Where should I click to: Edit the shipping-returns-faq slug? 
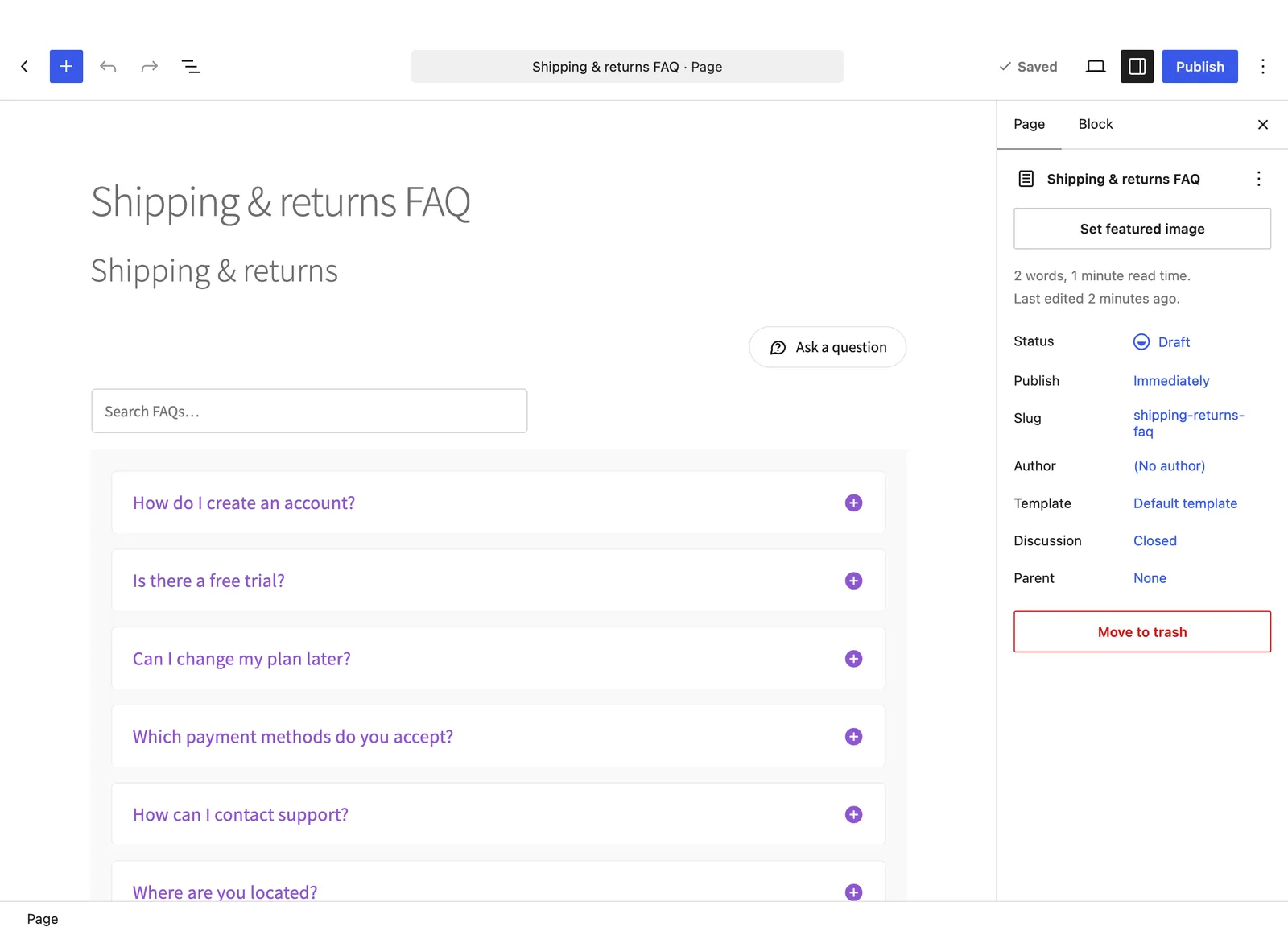[x=1188, y=423]
